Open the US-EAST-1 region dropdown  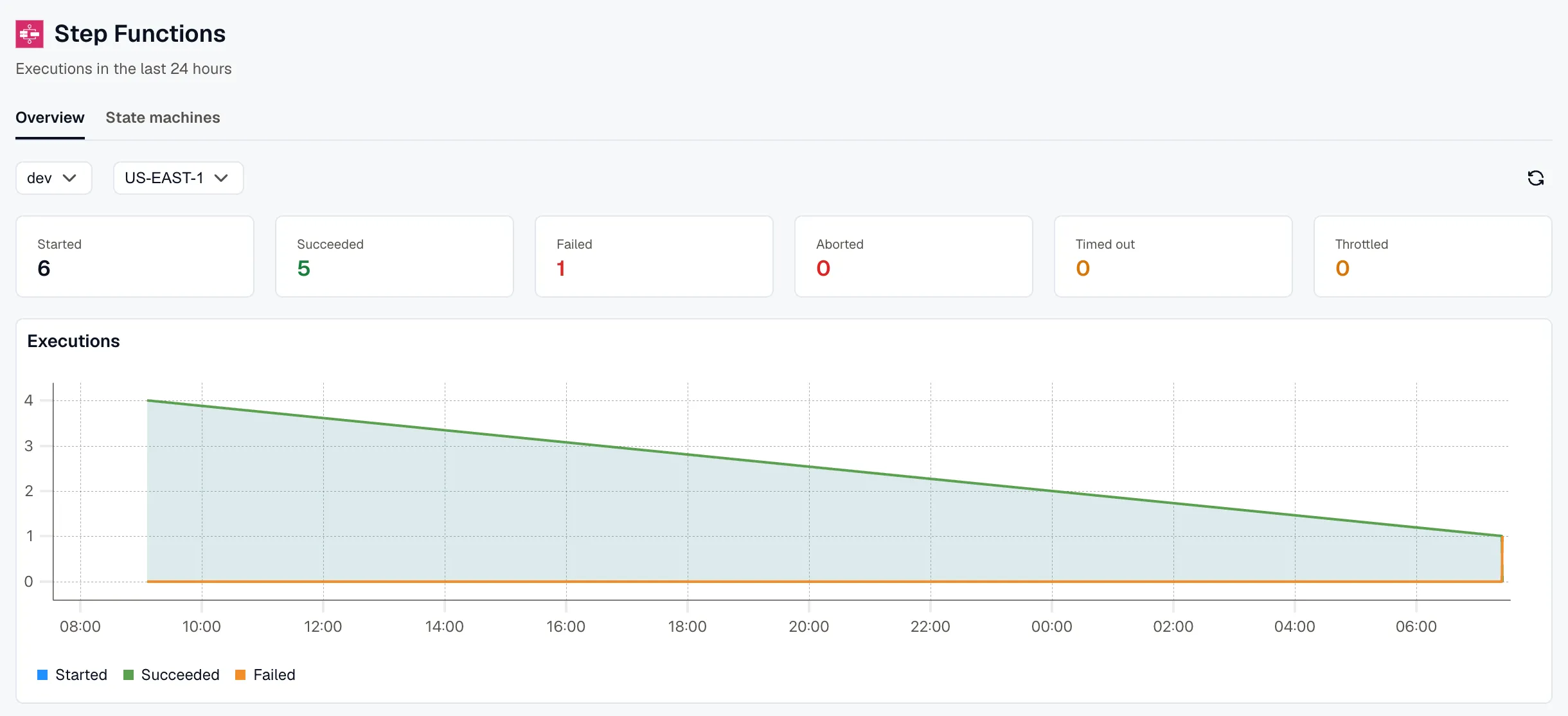pos(178,178)
